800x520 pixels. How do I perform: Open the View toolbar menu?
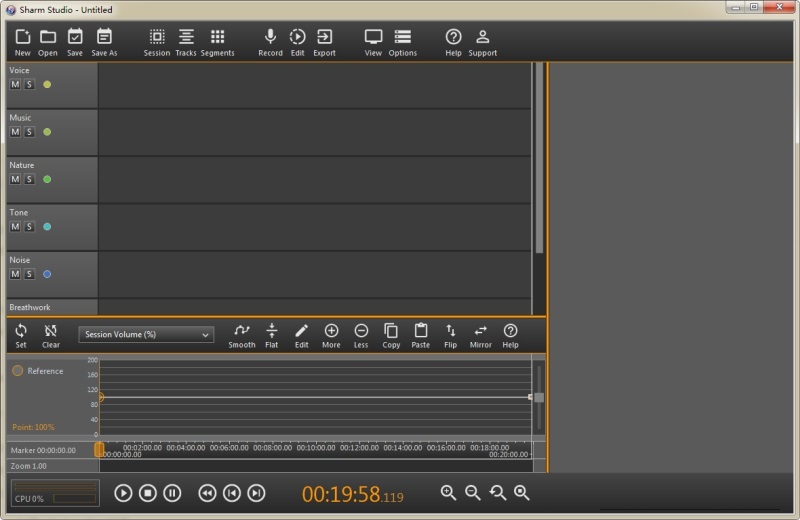(373, 38)
